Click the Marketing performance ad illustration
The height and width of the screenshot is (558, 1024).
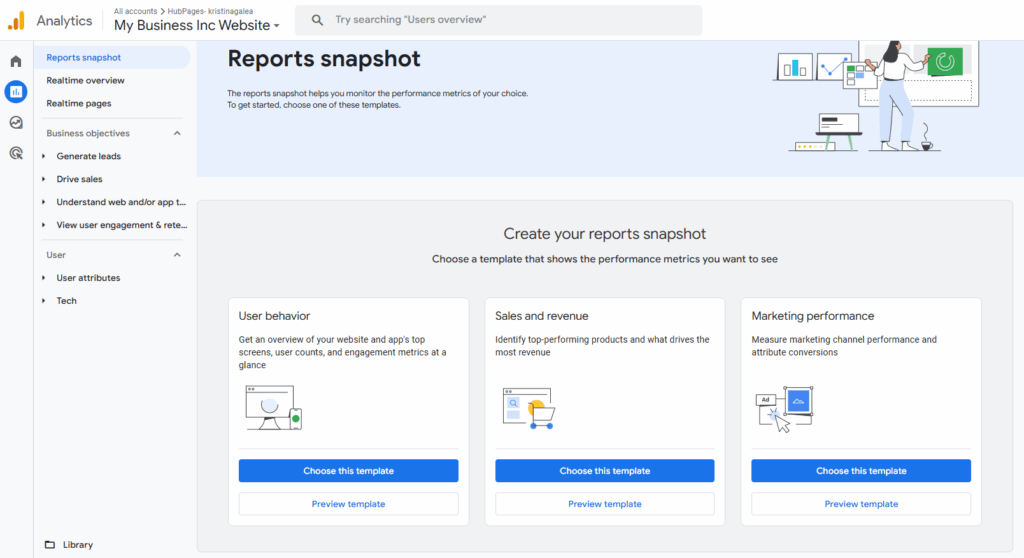tap(784, 409)
